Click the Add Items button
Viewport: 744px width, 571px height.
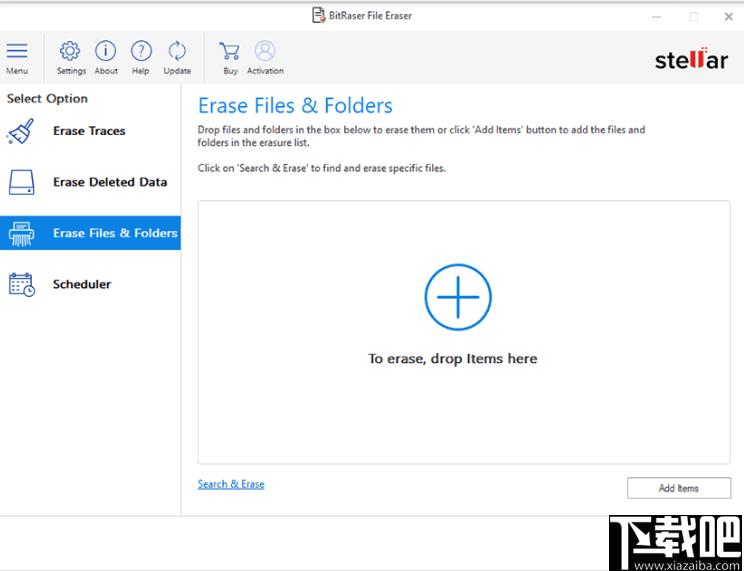(x=679, y=488)
